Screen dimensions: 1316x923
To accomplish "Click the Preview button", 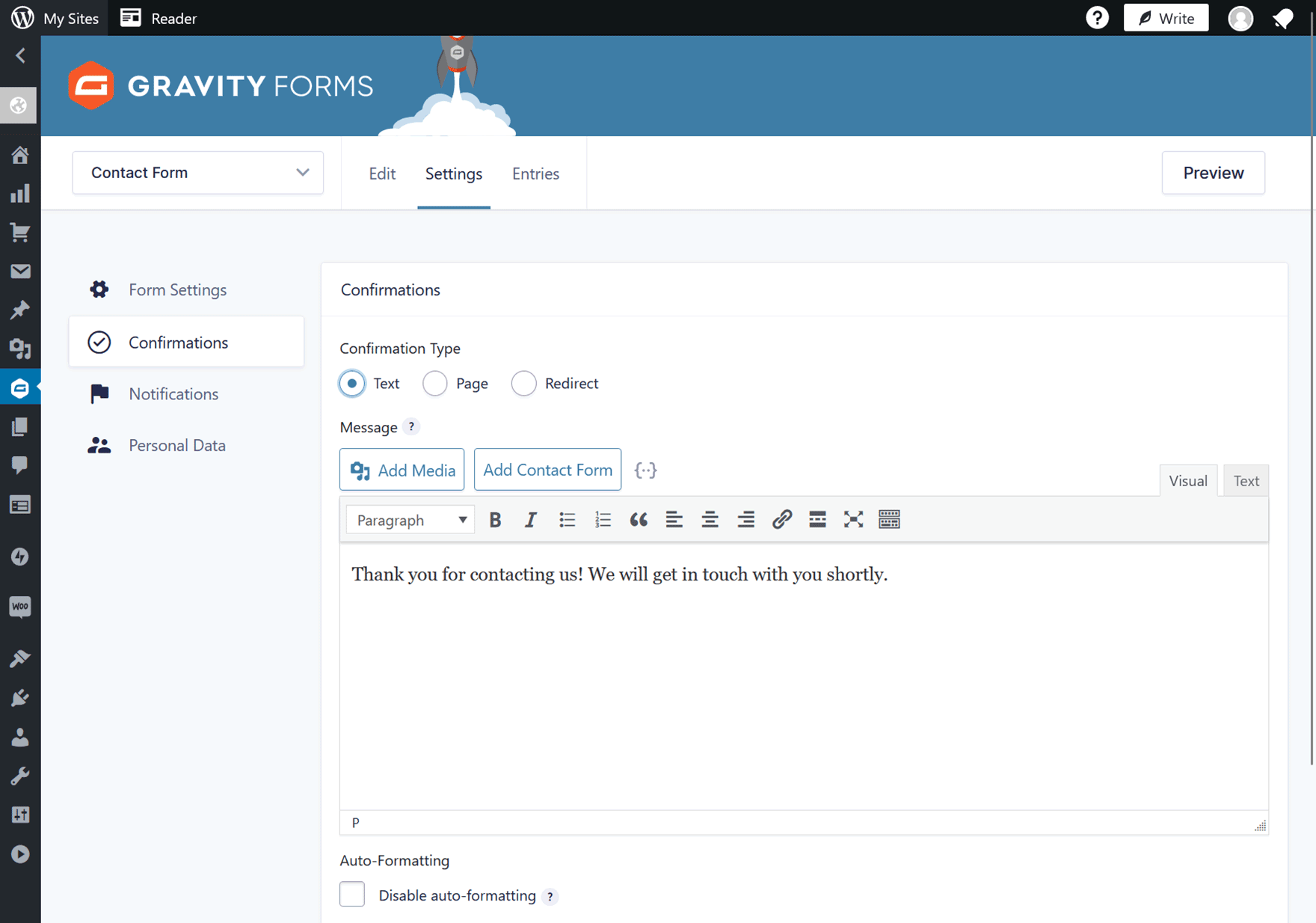I will (1214, 173).
